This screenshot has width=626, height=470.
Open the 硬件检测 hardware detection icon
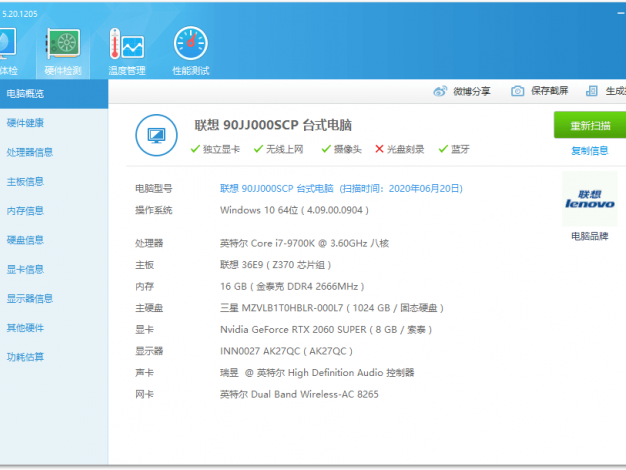(63, 43)
